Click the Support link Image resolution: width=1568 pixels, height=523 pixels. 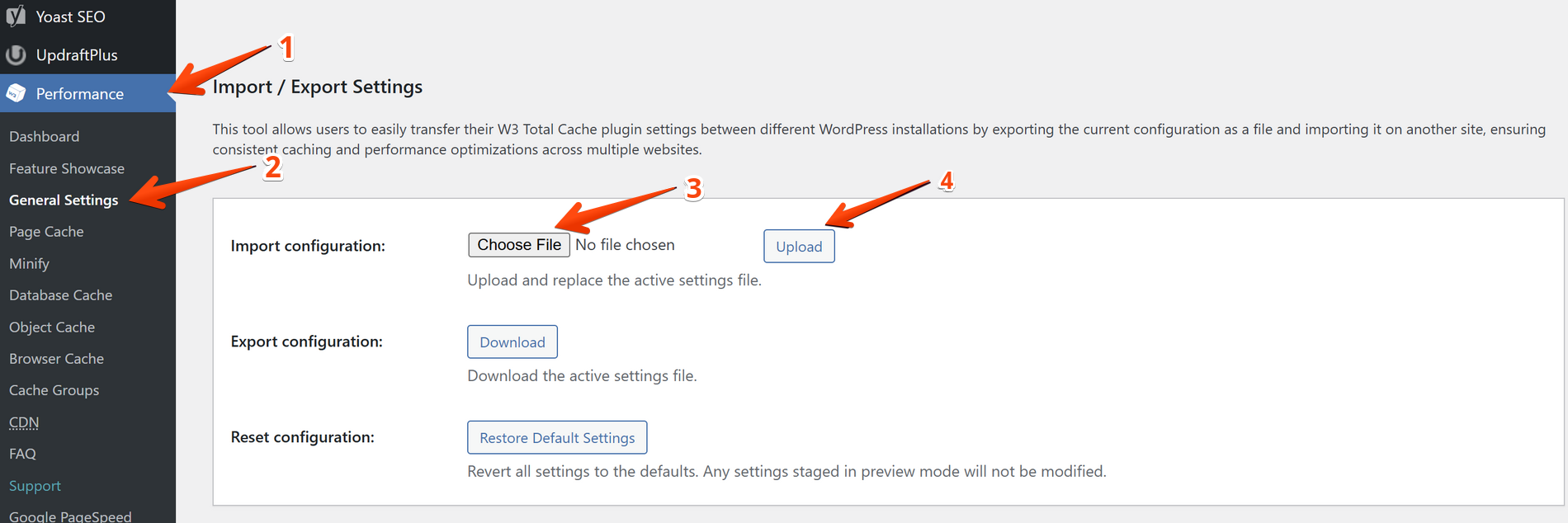tap(35, 486)
